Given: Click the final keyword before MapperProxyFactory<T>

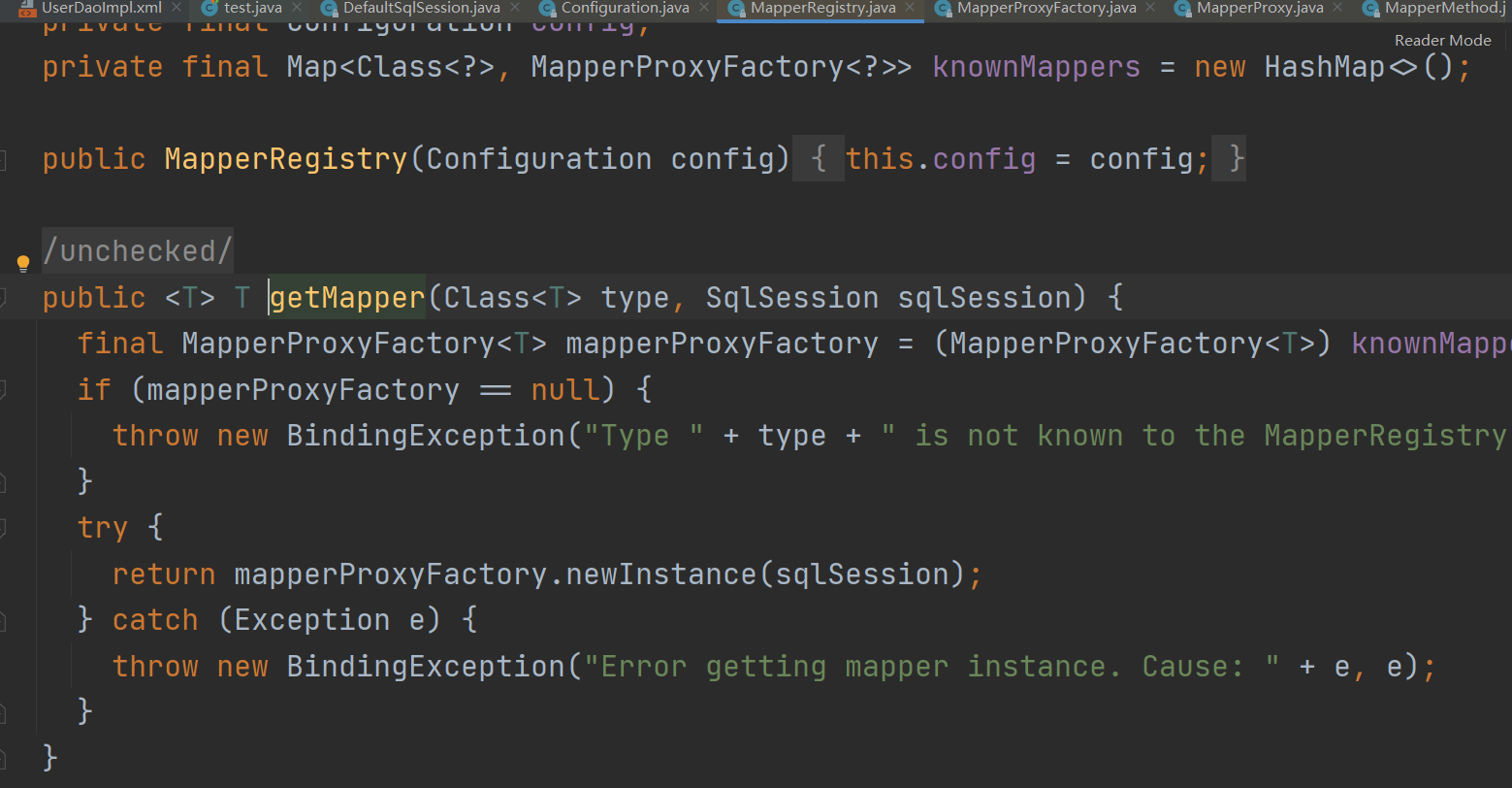Looking at the screenshot, I should (120, 343).
